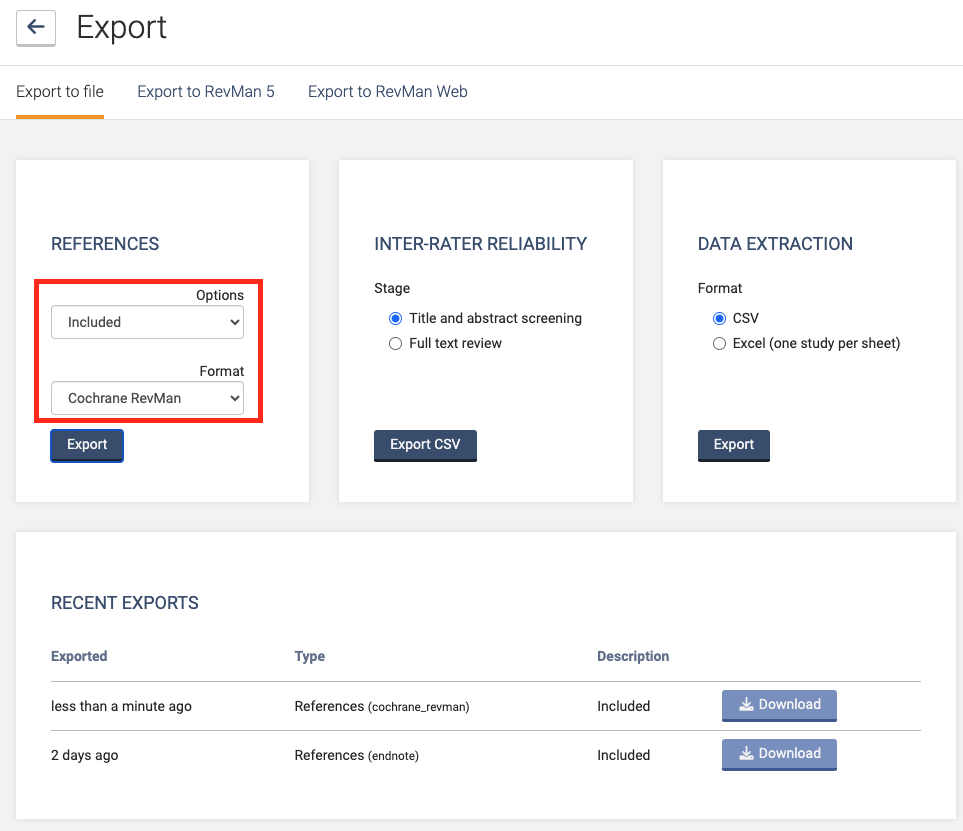Select Full text review stage
Image resolution: width=963 pixels, height=831 pixels.
pyautogui.click(x=395, y=343)
